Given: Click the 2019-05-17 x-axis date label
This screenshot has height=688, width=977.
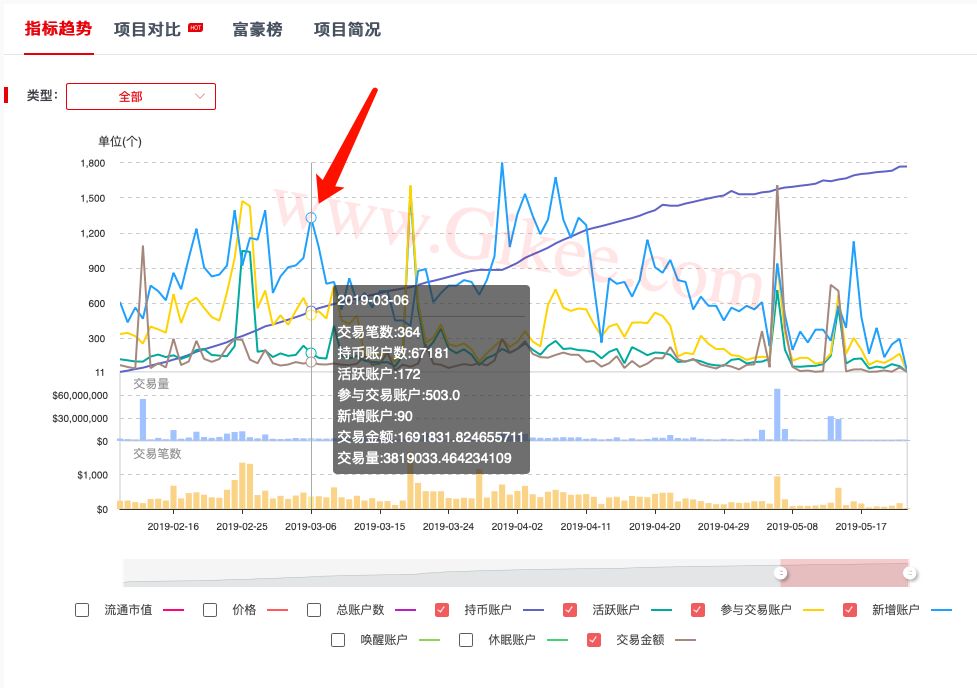Looking at the screenshot, I should (x=860, y=527).
